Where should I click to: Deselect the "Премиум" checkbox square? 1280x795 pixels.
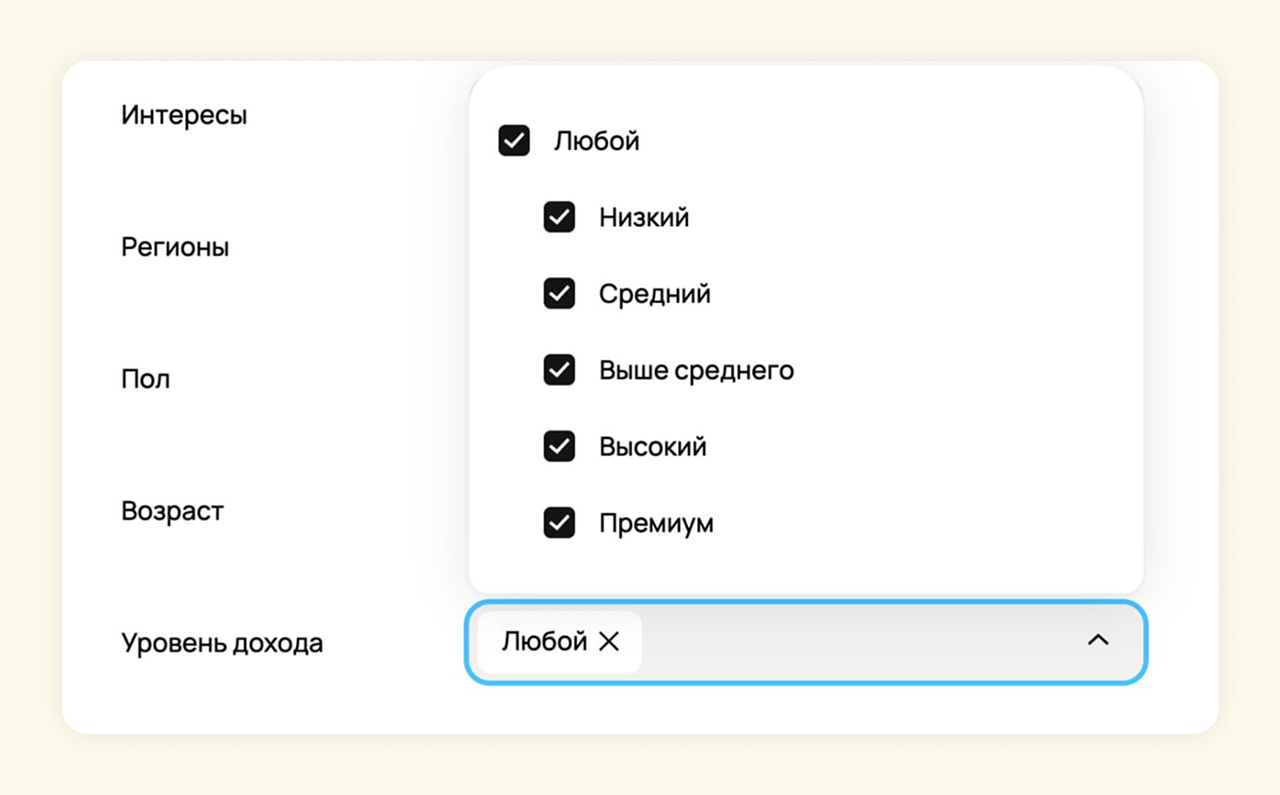[559, 523]
